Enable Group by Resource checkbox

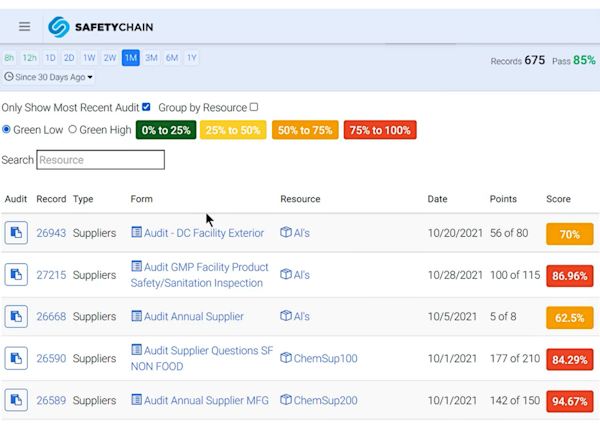click(x=254, y=107)
